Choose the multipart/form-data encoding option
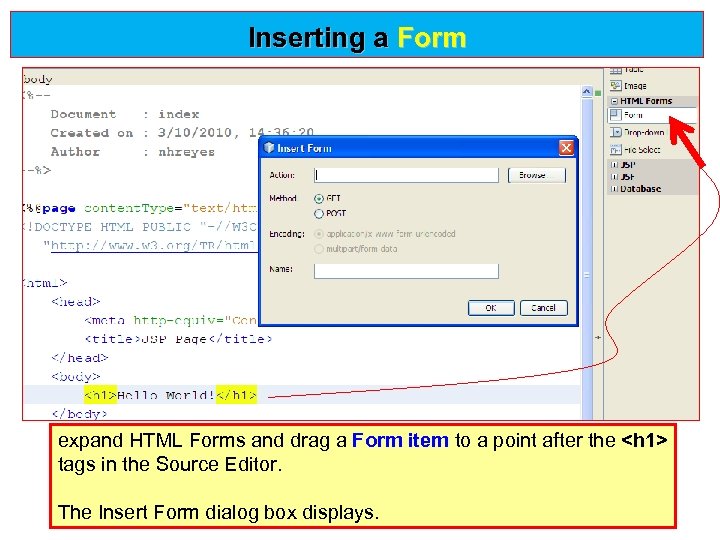 tap(319, 249)
